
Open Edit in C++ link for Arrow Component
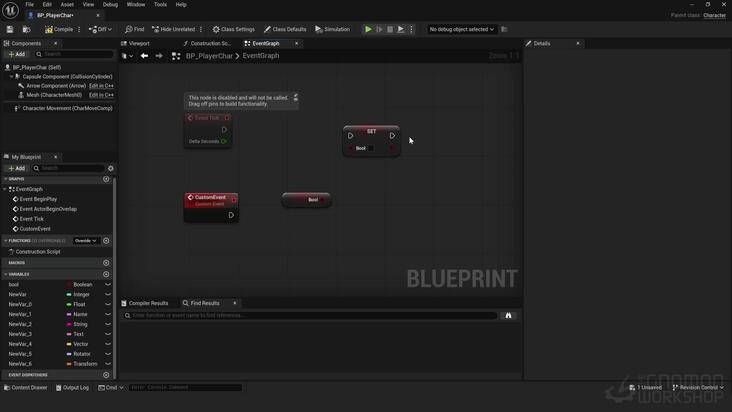(x=101, y=86)
